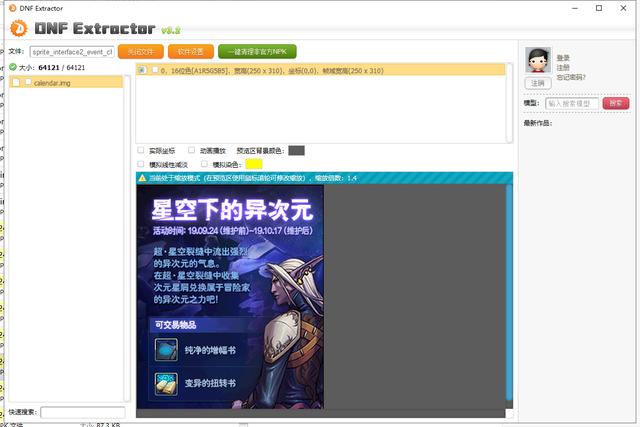Tick the second checkbox next to calendar.img
Screen dimensions: 640x427
28,82
